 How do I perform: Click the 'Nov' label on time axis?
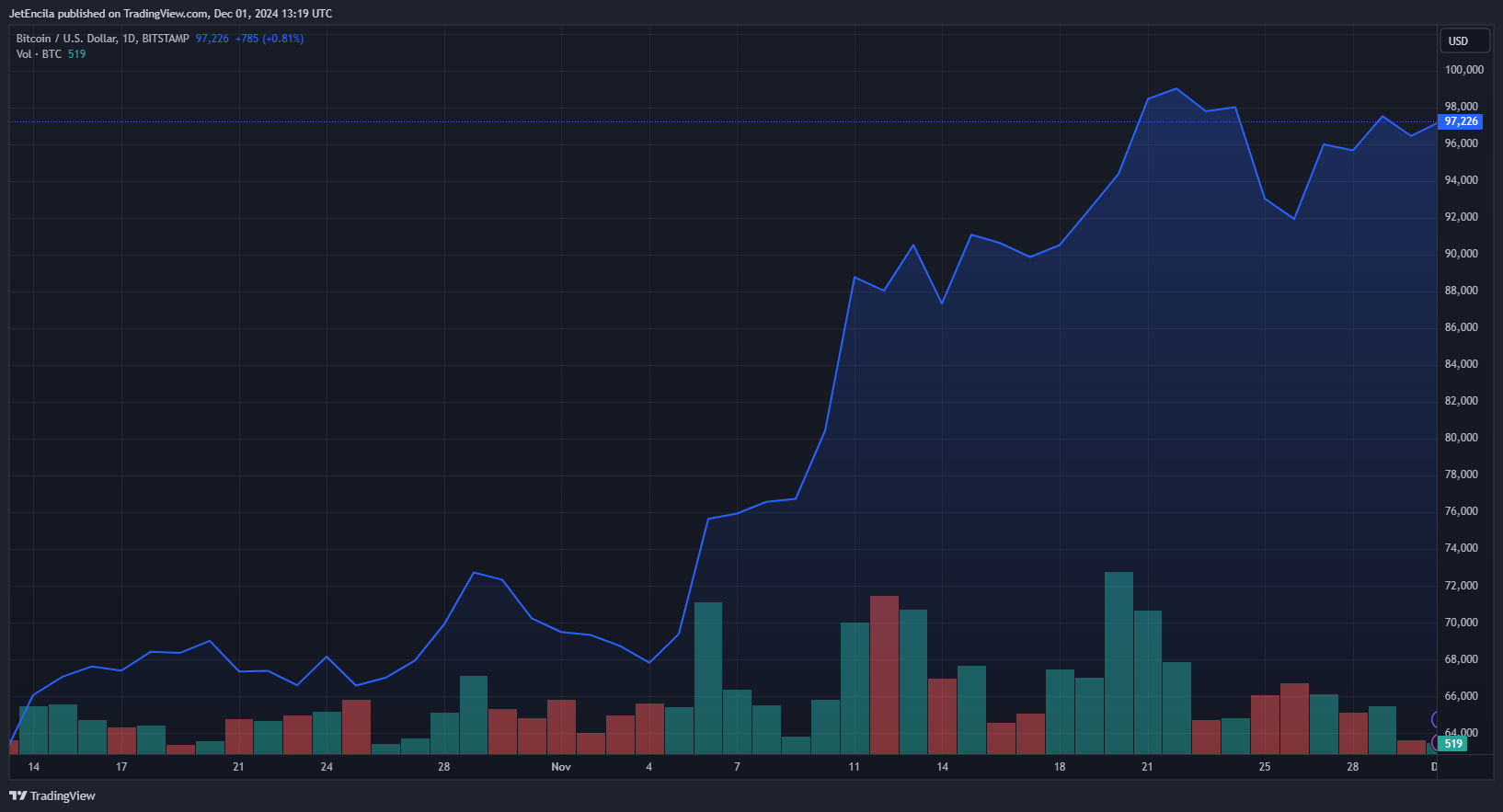[561, 767]
